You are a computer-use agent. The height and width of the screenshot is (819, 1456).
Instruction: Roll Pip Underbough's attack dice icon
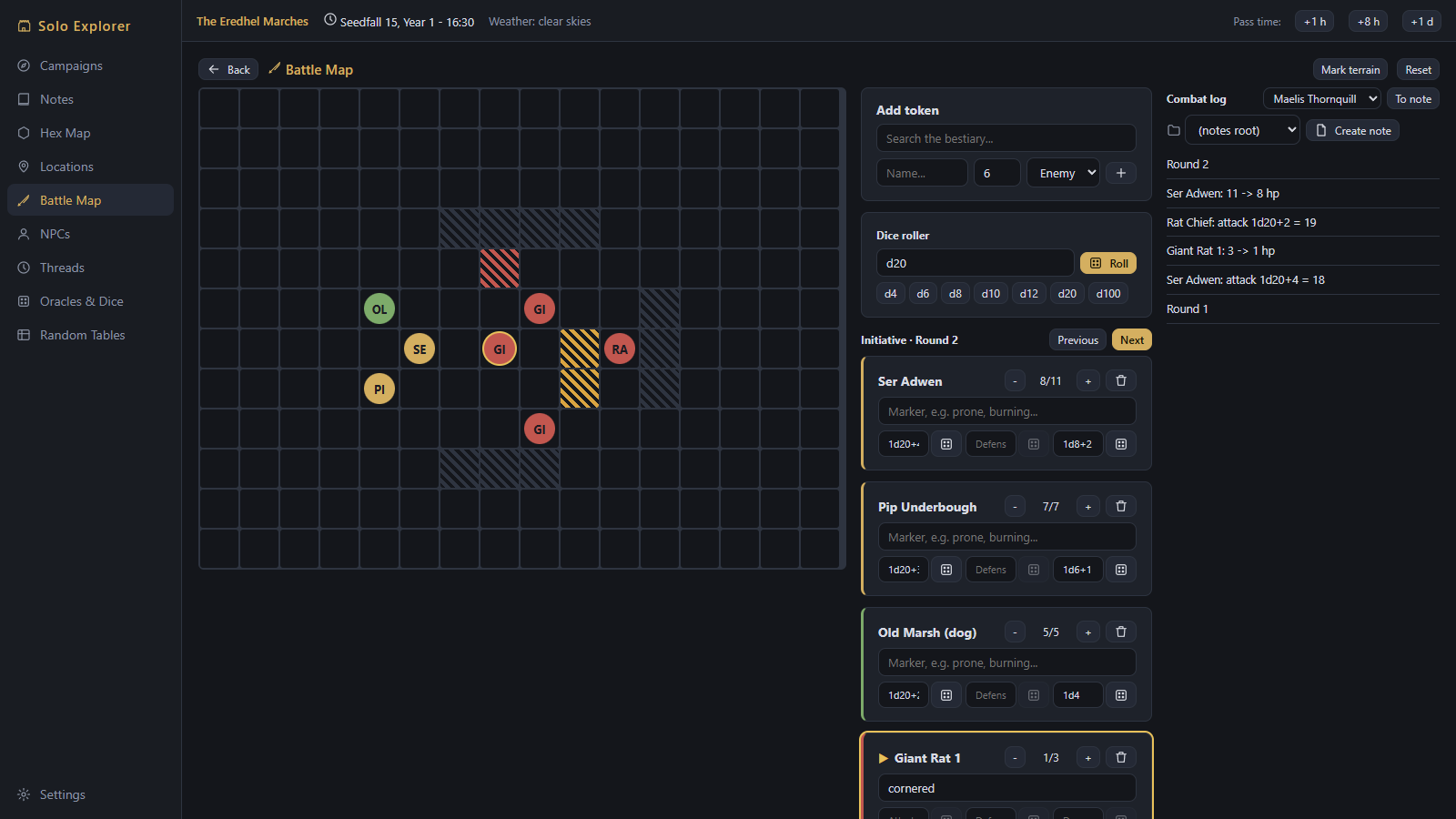tap(946, 570)
